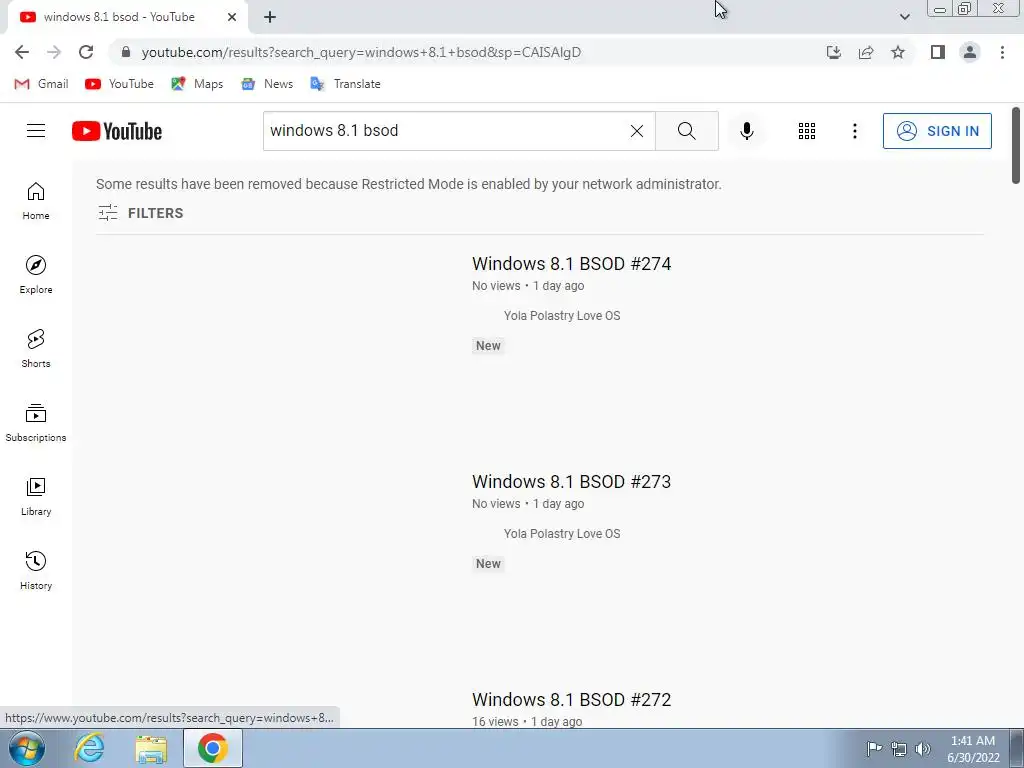Screen dimensions: 1024x768
Task: Select the windows 8.1 bsod - YouTube tab
Action: (x=127, y=17)
